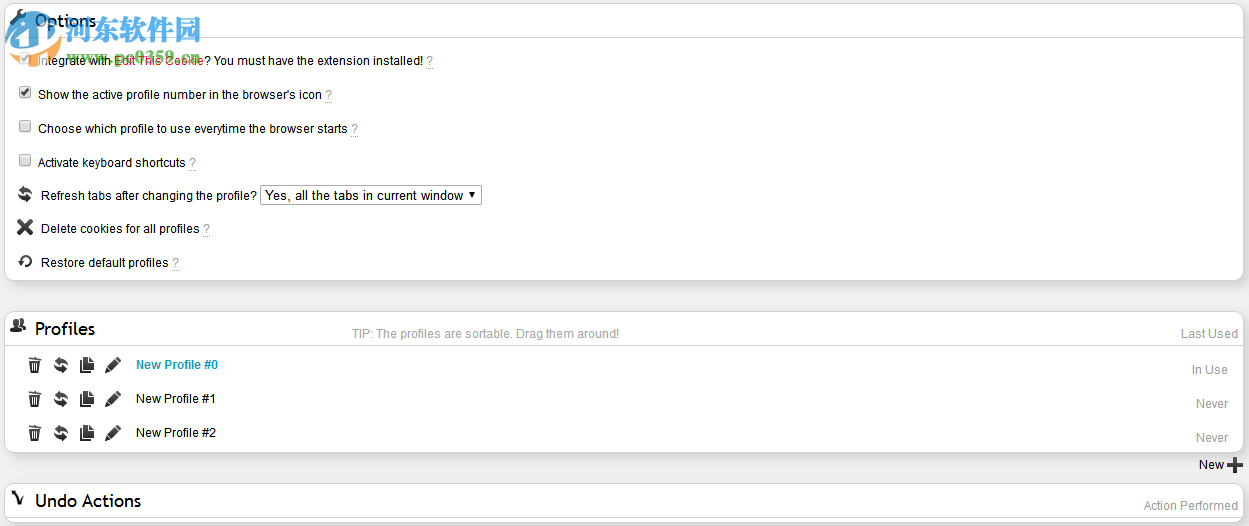Screen dimensions: 1249x526
Task: Click Delete cookies for all profiles
Action: click(x=120, y=229)
